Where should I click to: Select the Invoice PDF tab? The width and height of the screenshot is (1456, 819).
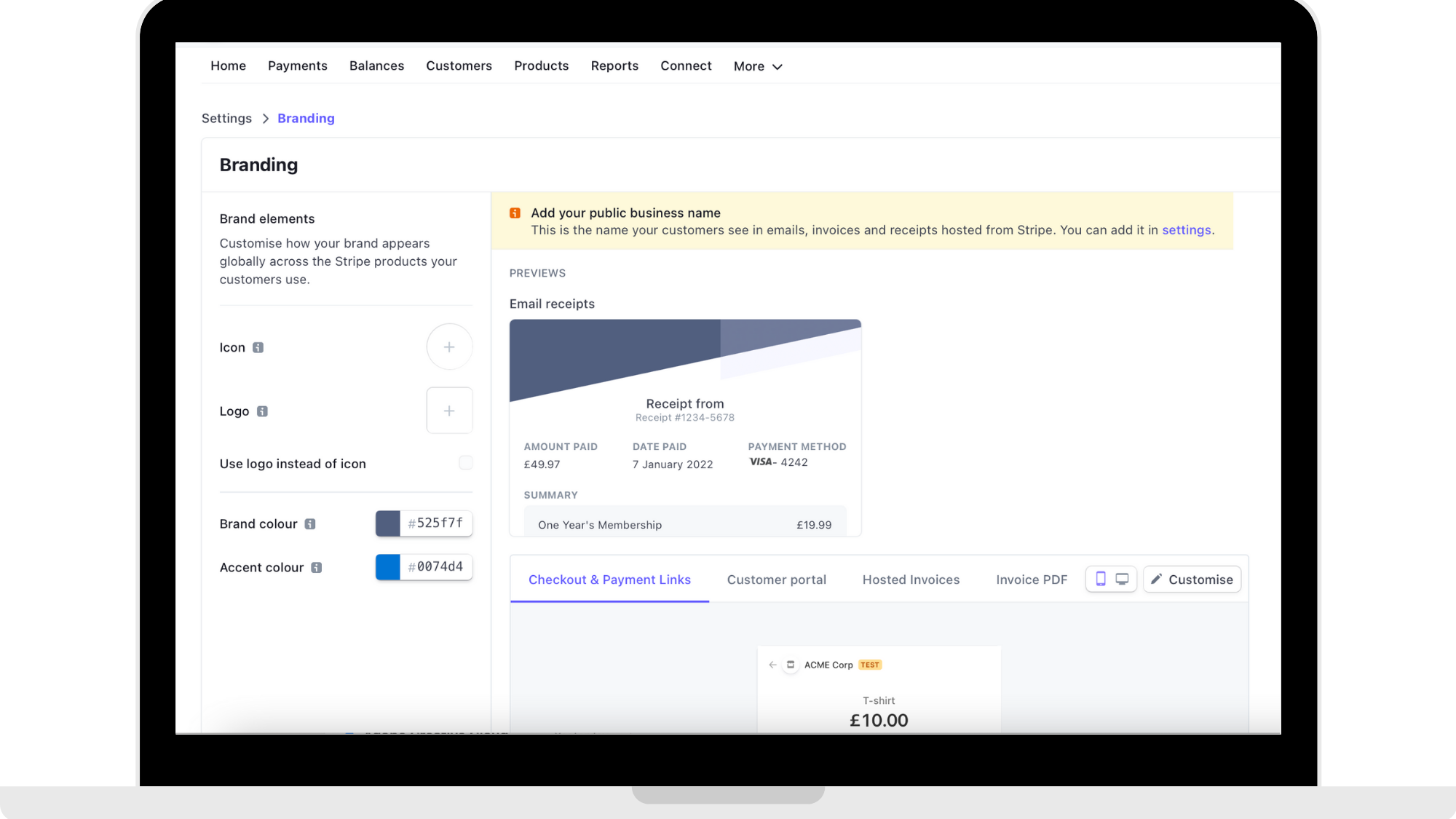pyautogui.click(x=1031, y=579)
